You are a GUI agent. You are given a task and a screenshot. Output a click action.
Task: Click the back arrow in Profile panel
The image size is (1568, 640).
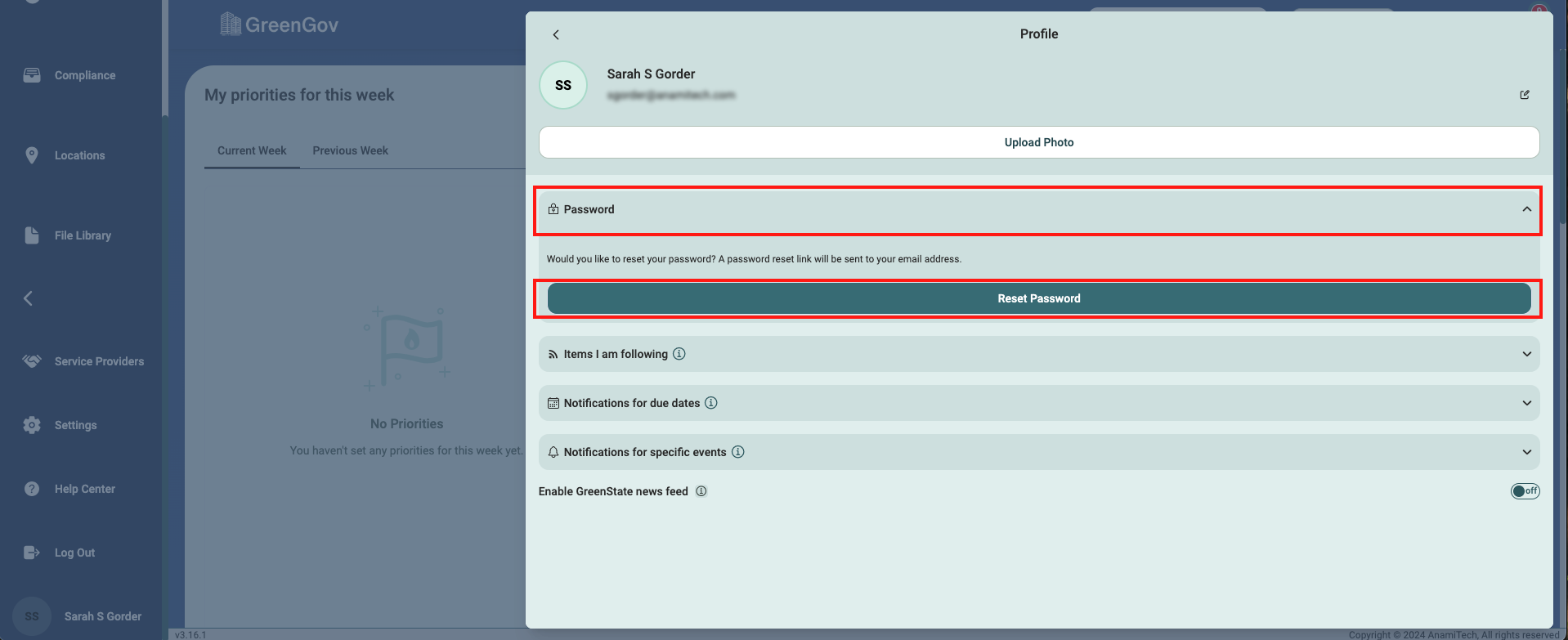[x=556, y=34]
